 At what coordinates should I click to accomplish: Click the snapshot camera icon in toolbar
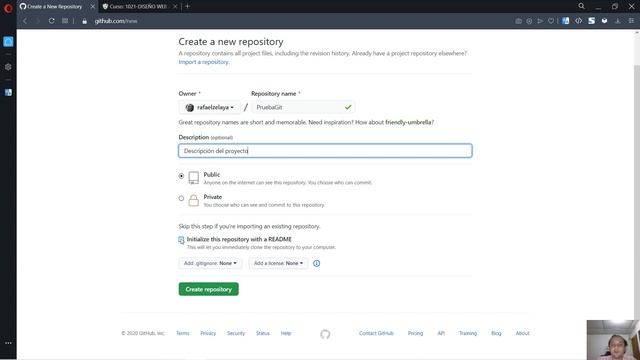click(518, 21)
